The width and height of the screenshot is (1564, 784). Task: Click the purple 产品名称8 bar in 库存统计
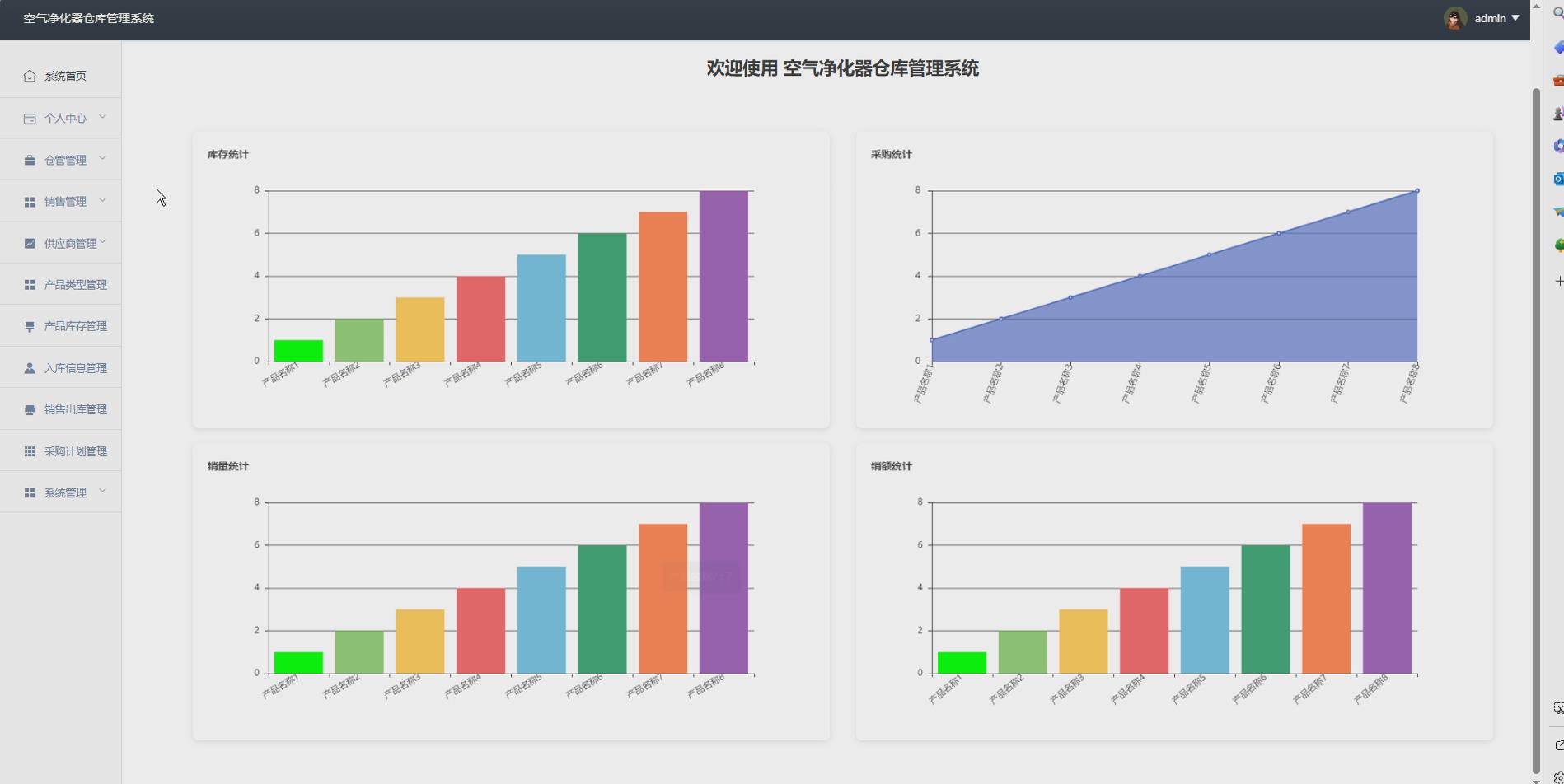(723, 276)
